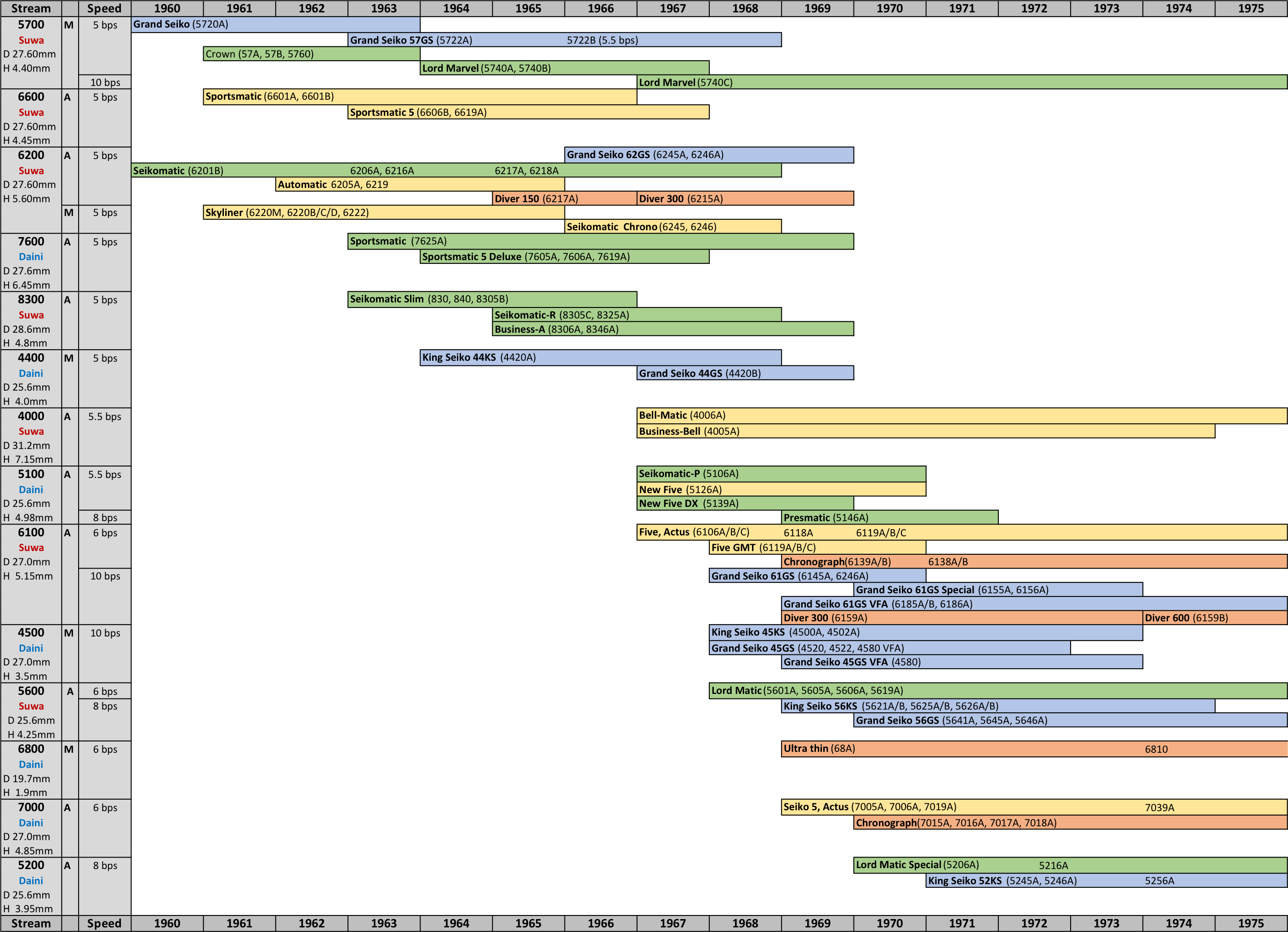Select the New Five DX (5139A) bar
The height and width of the screenshot is (932, 1288).
(x=745, y=504)
